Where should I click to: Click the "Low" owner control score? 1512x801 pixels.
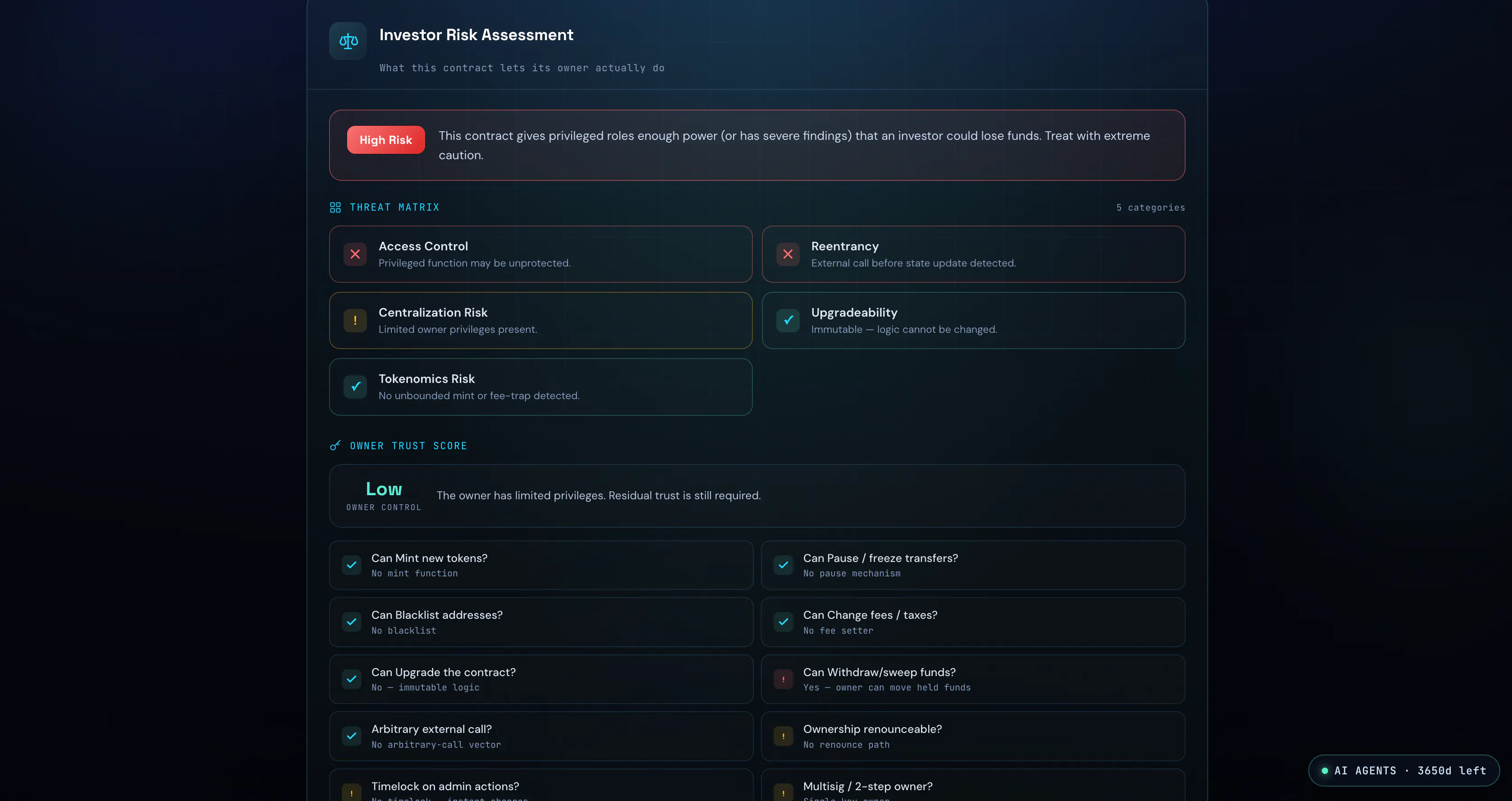384,488
